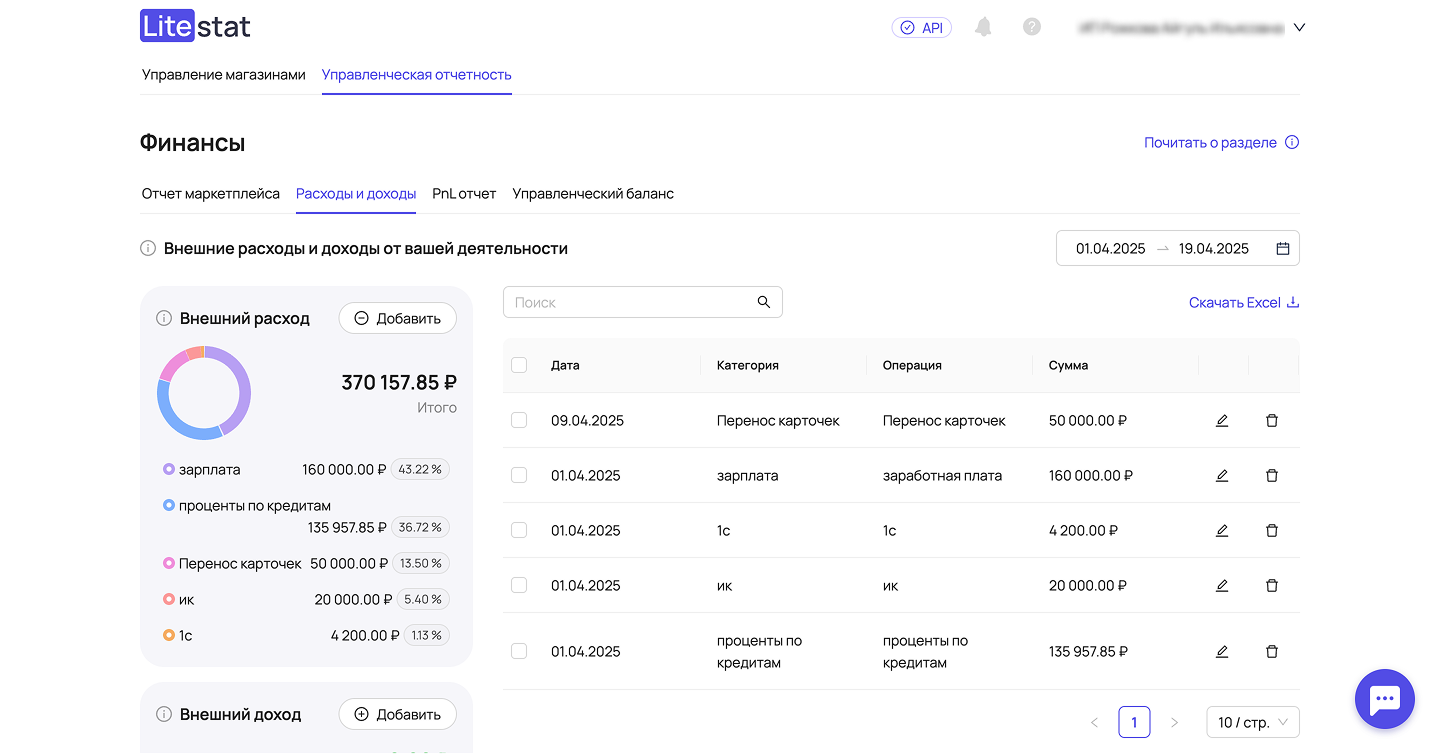Viewport: 1433px width, 754px height.
Task: Click Добавить in Внешний расход card
Action: [x=397, y=319]
